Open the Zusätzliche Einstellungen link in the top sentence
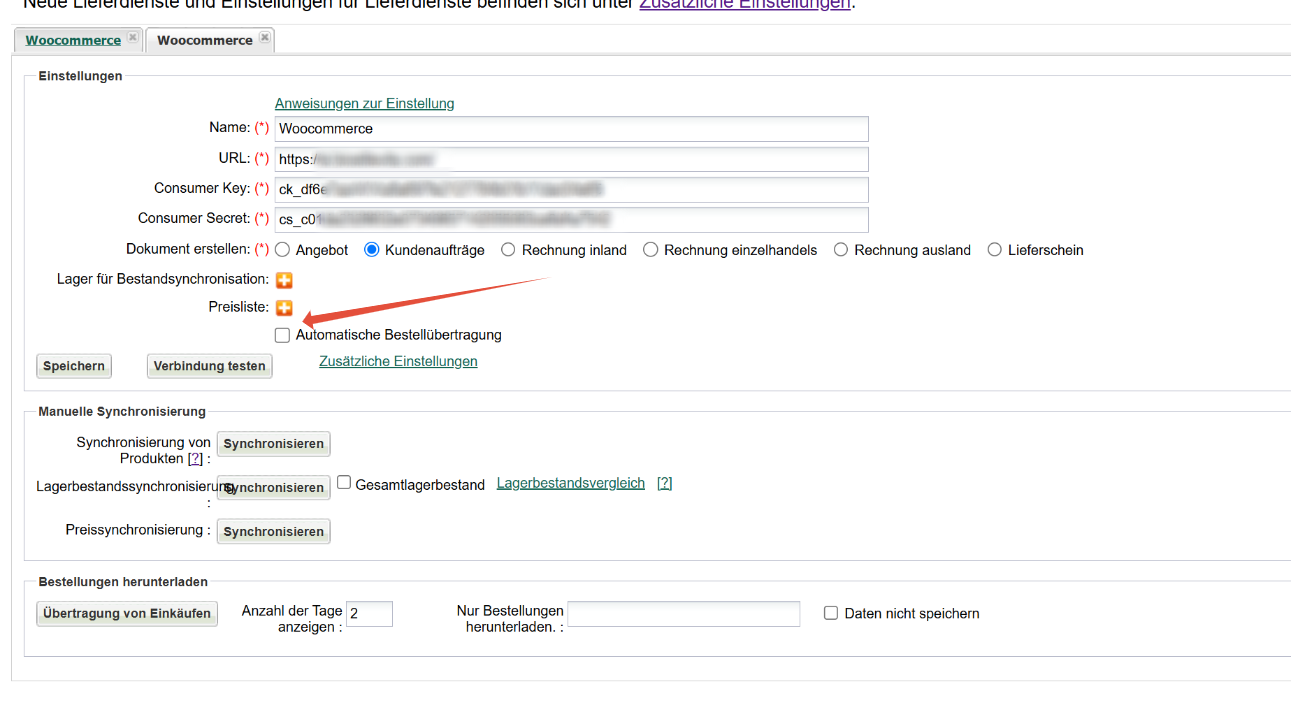1291x712 pixels. [x=745, y=5]
